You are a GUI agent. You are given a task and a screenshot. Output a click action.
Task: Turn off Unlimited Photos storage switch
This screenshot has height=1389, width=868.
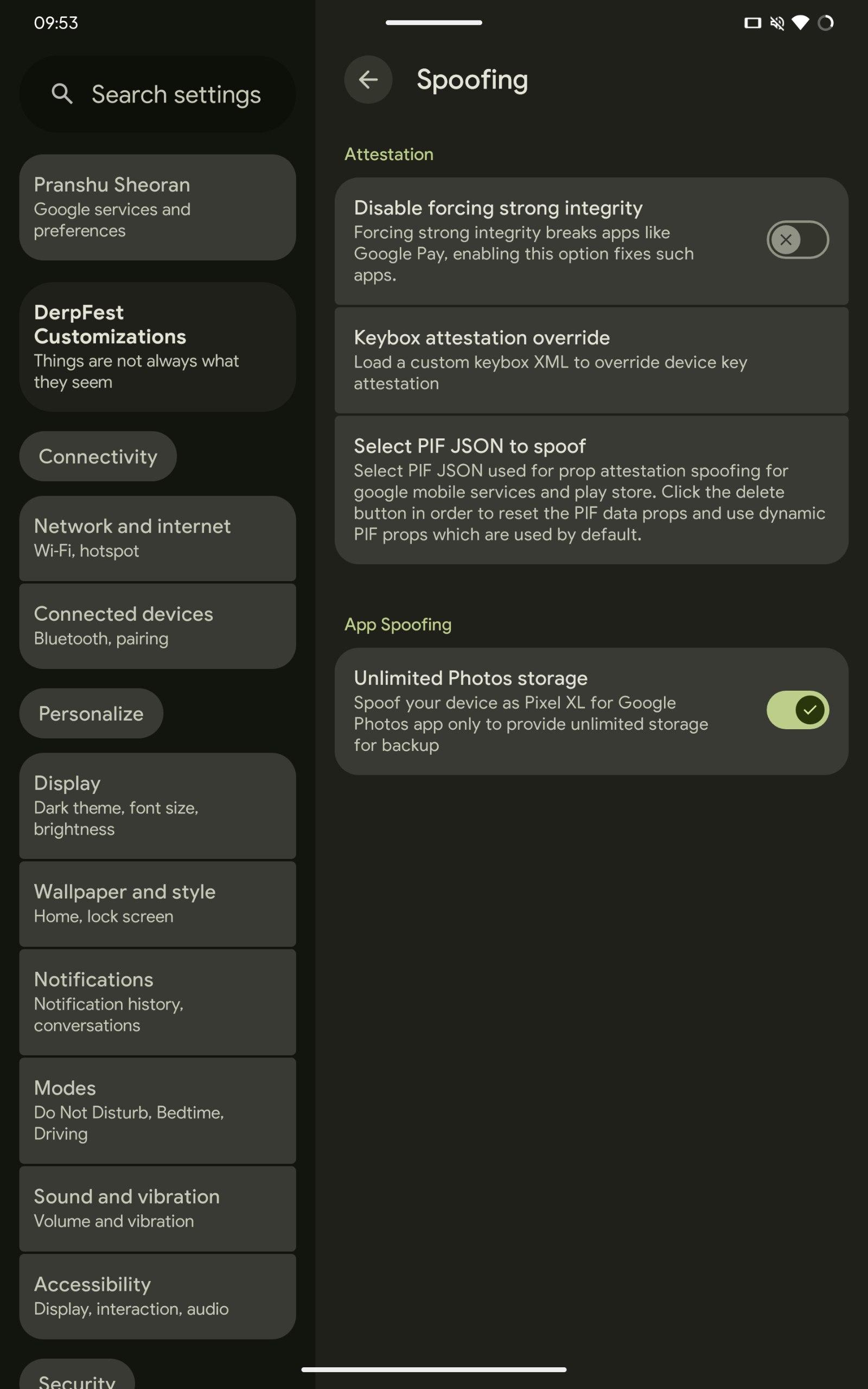click(797, 710)
